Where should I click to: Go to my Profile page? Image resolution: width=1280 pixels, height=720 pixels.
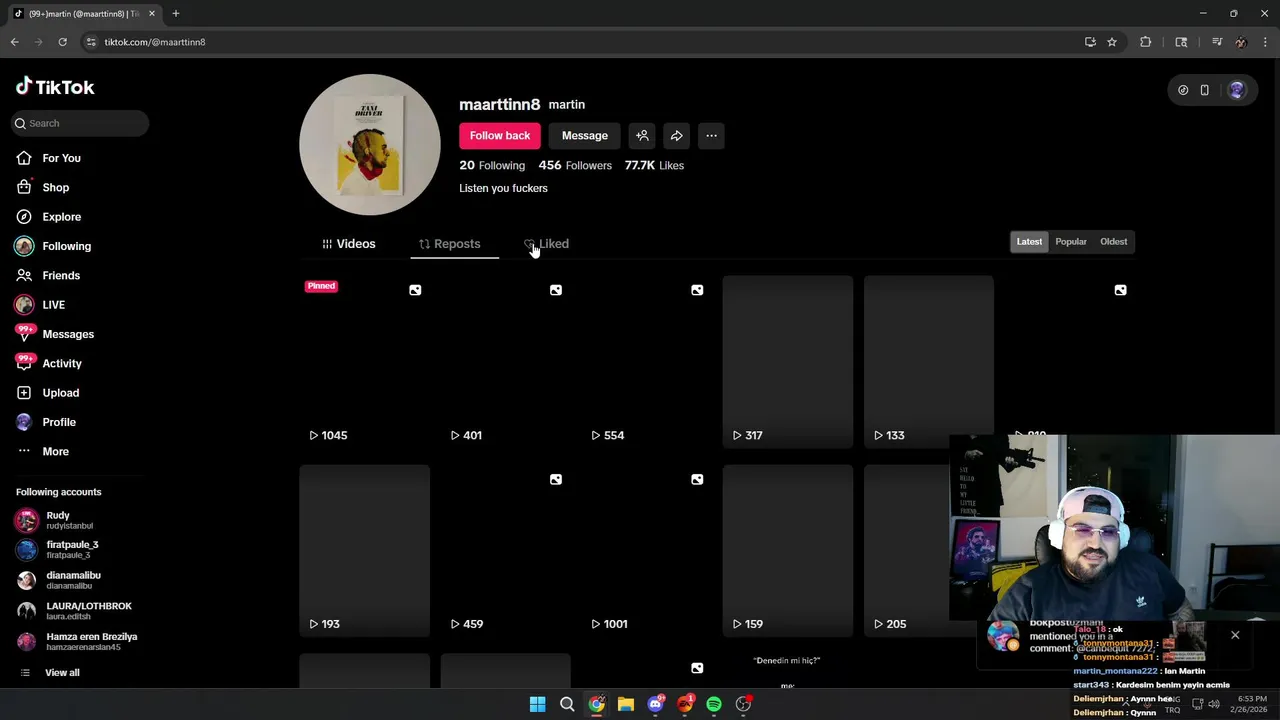pyautogui.click(x=45, y=422)
